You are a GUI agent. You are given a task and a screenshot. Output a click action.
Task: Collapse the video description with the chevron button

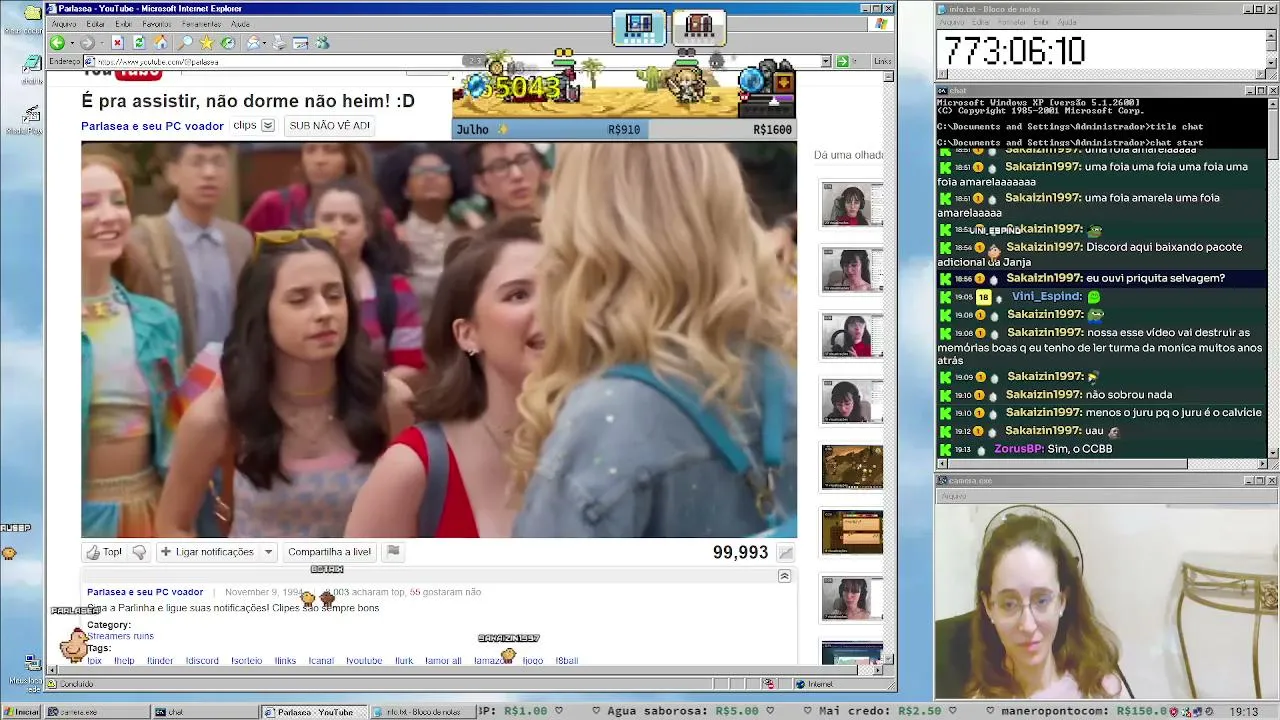(x=784, y=576)
